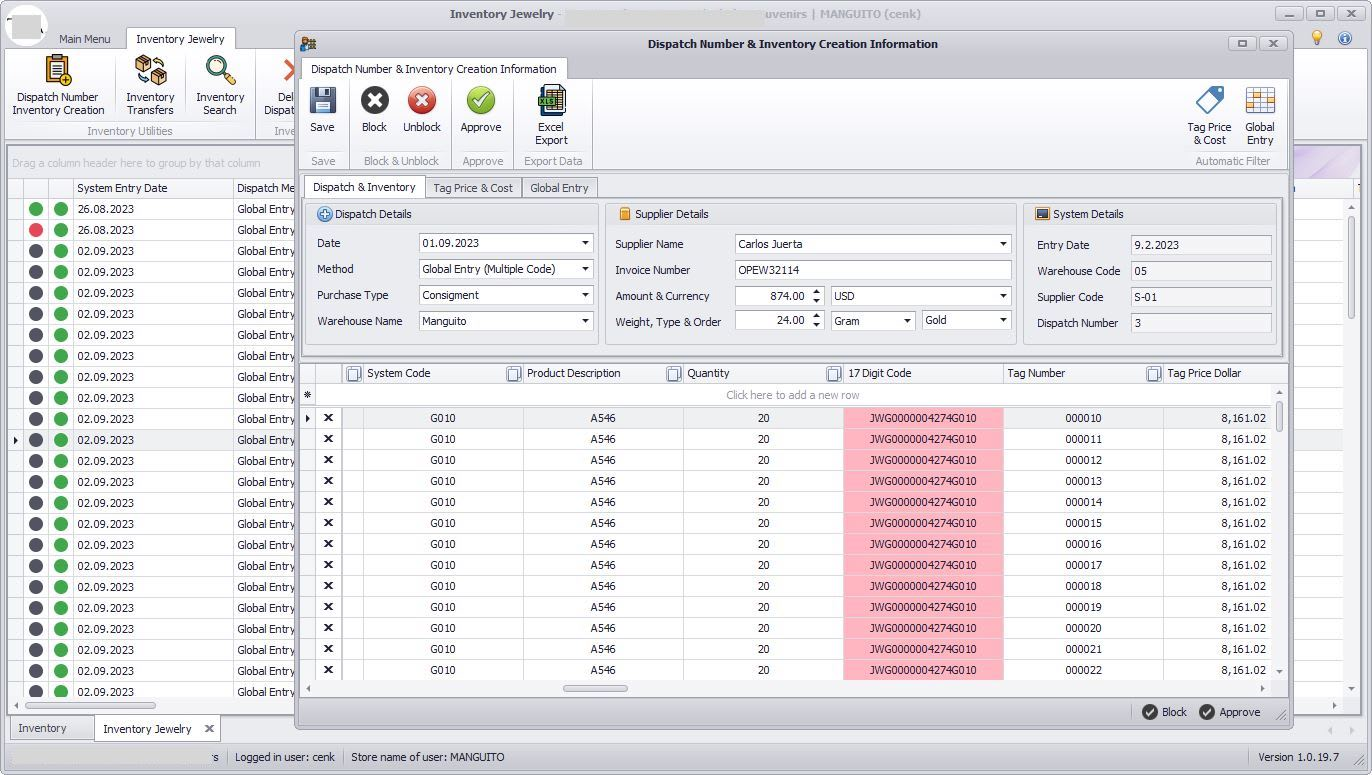Screen dimensions: 1372x775
Task: Open Dispatch Number Inventory Creation tool
Action: point(58,85)
